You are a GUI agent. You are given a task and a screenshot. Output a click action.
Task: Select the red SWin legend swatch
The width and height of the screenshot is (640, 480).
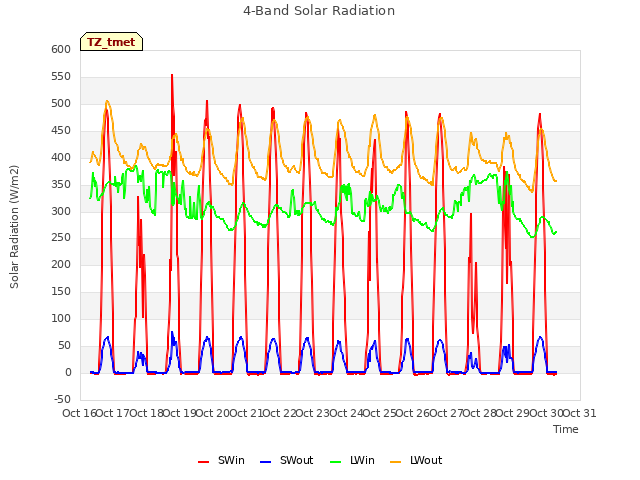pos(203,461)
